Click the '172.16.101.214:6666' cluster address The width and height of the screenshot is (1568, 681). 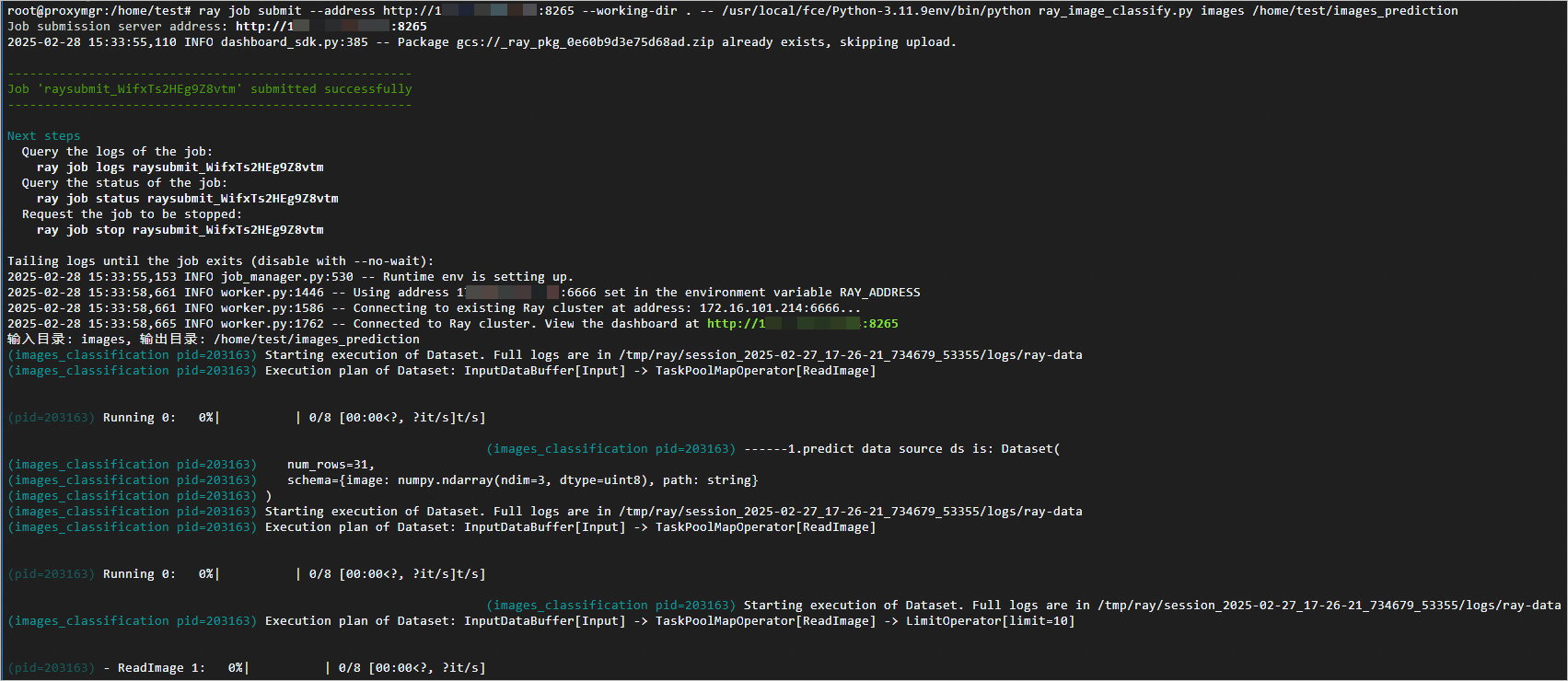click(770, 308)
